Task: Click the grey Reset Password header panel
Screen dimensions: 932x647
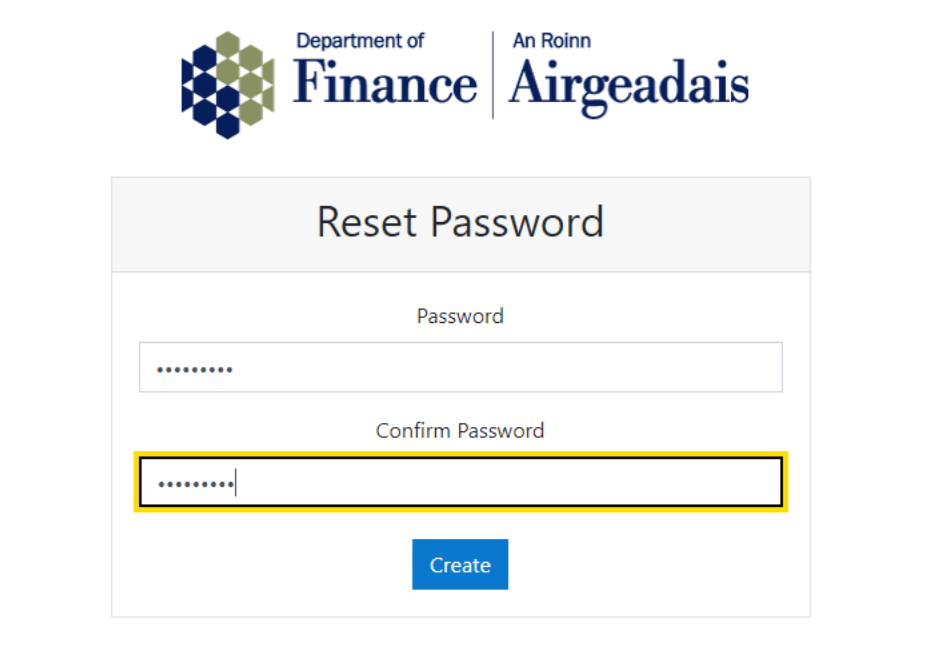Action: 461,225
